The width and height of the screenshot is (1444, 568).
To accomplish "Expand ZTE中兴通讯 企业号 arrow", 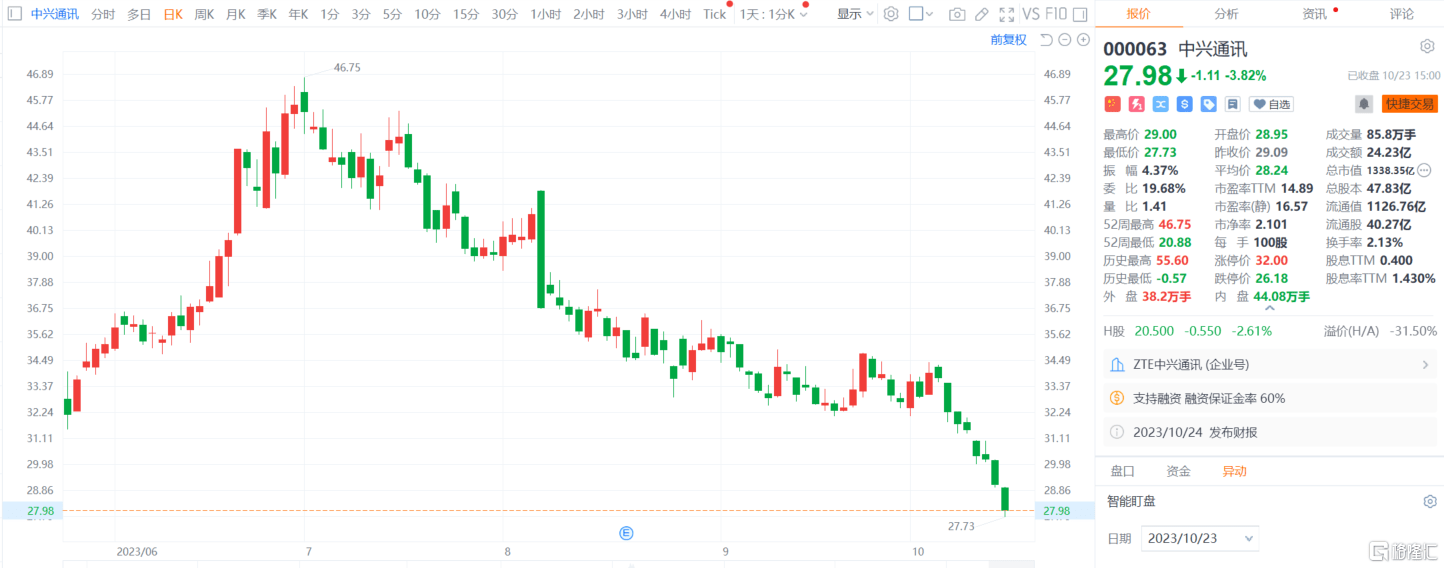I will (1425, 365).
